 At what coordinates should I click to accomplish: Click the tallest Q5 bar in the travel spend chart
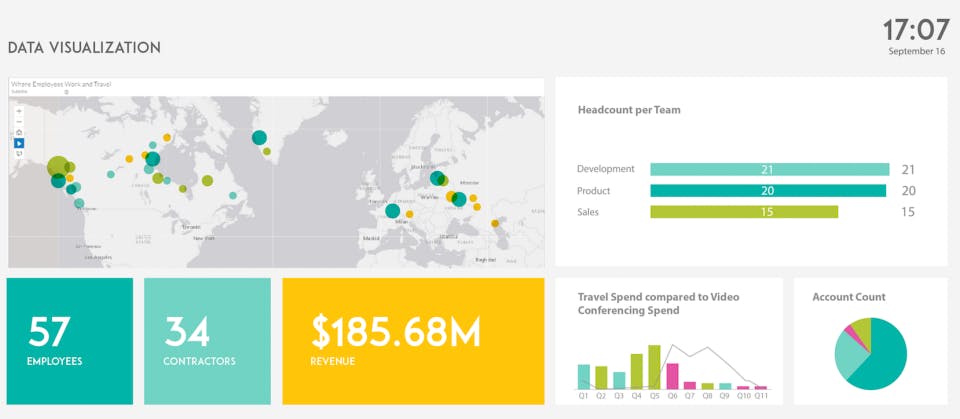coord(654,367)
